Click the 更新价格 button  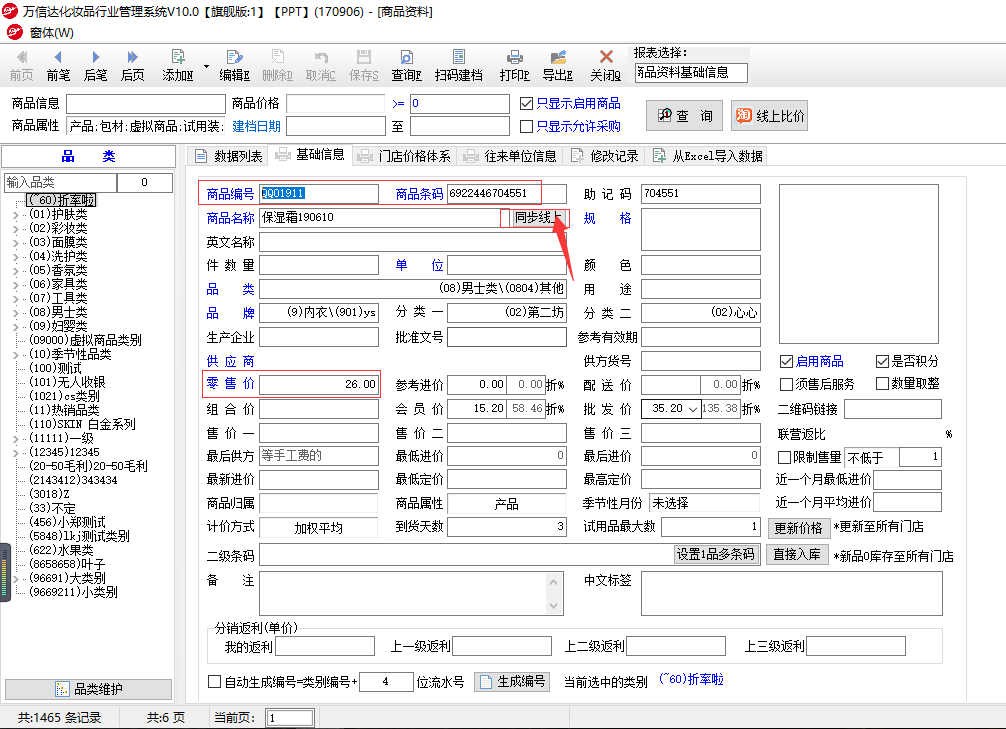(x=799, y=527)
